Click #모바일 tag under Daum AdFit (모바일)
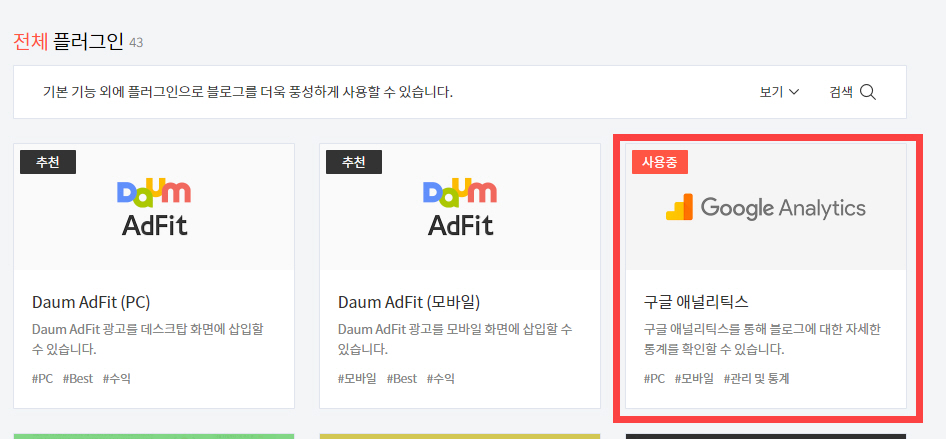The image size is (946, 439). point(357,379)
